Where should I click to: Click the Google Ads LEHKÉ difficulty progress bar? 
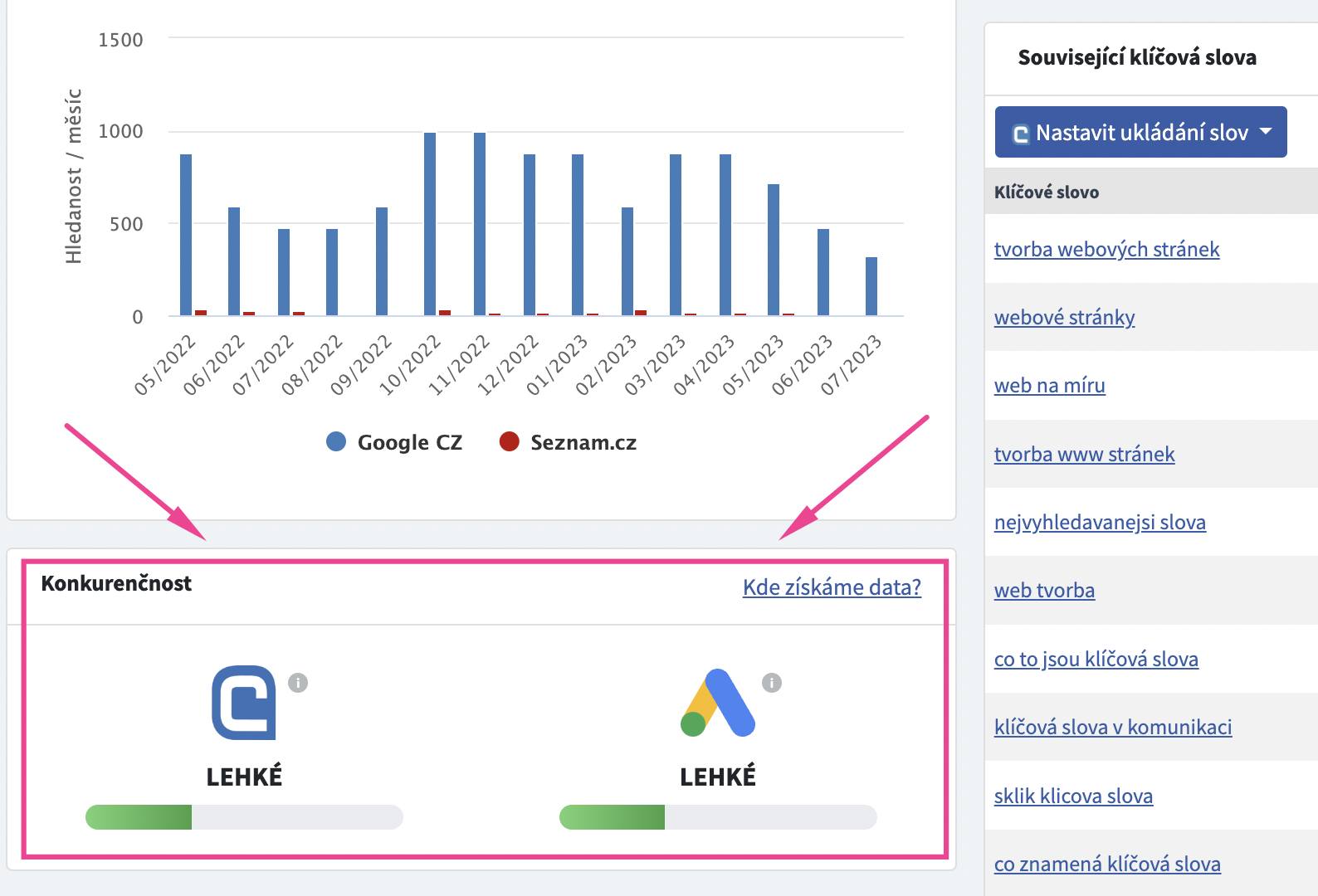pyautogui.click(x=718, y=817)
